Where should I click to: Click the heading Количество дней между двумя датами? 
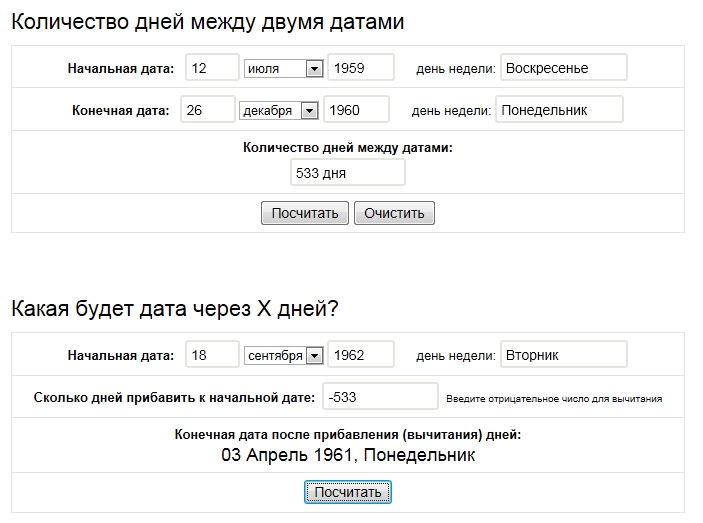(x=207, y=22)
